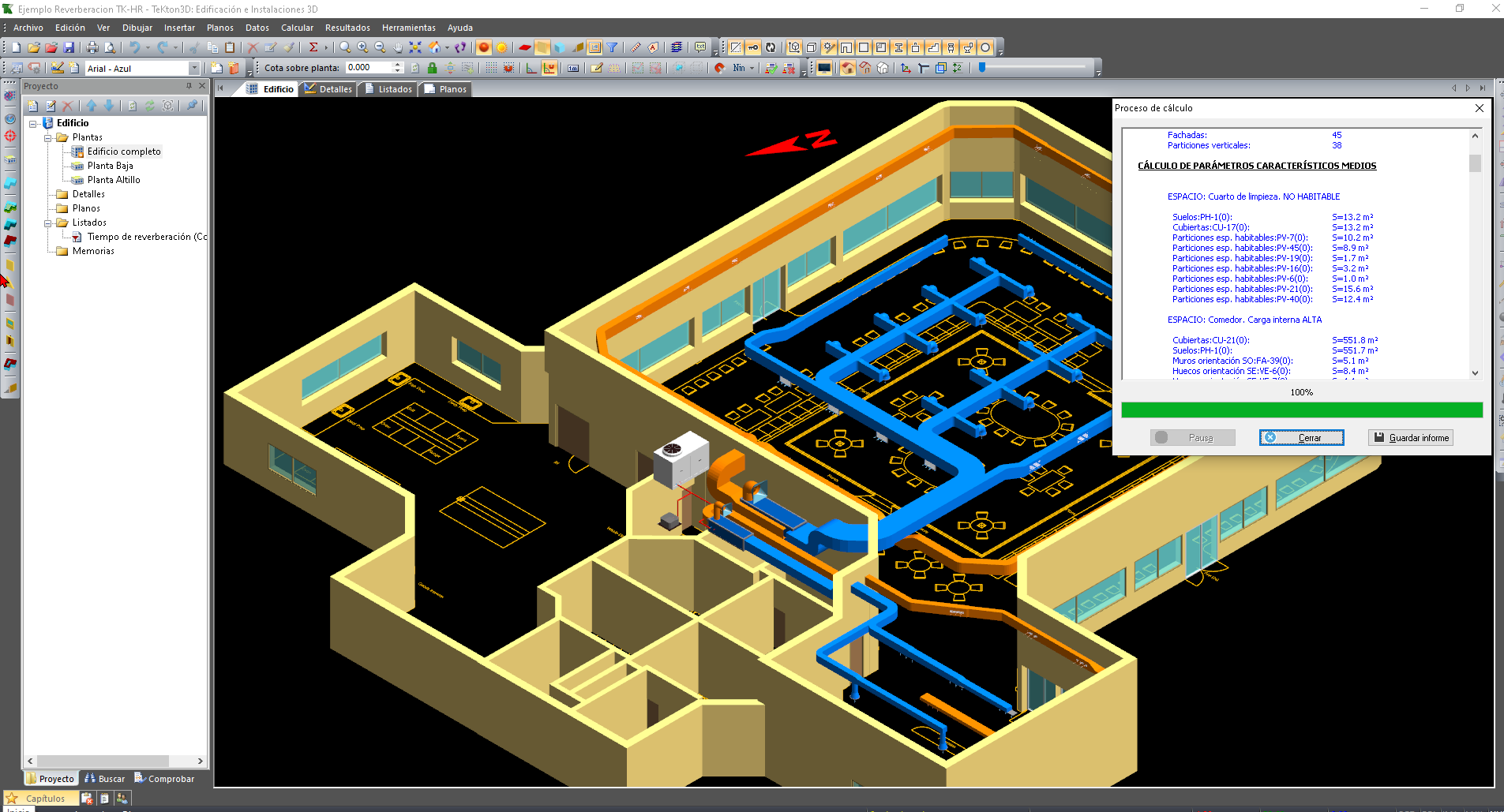
Task: Click the filter funnel icon
Action: coord(612,47)
